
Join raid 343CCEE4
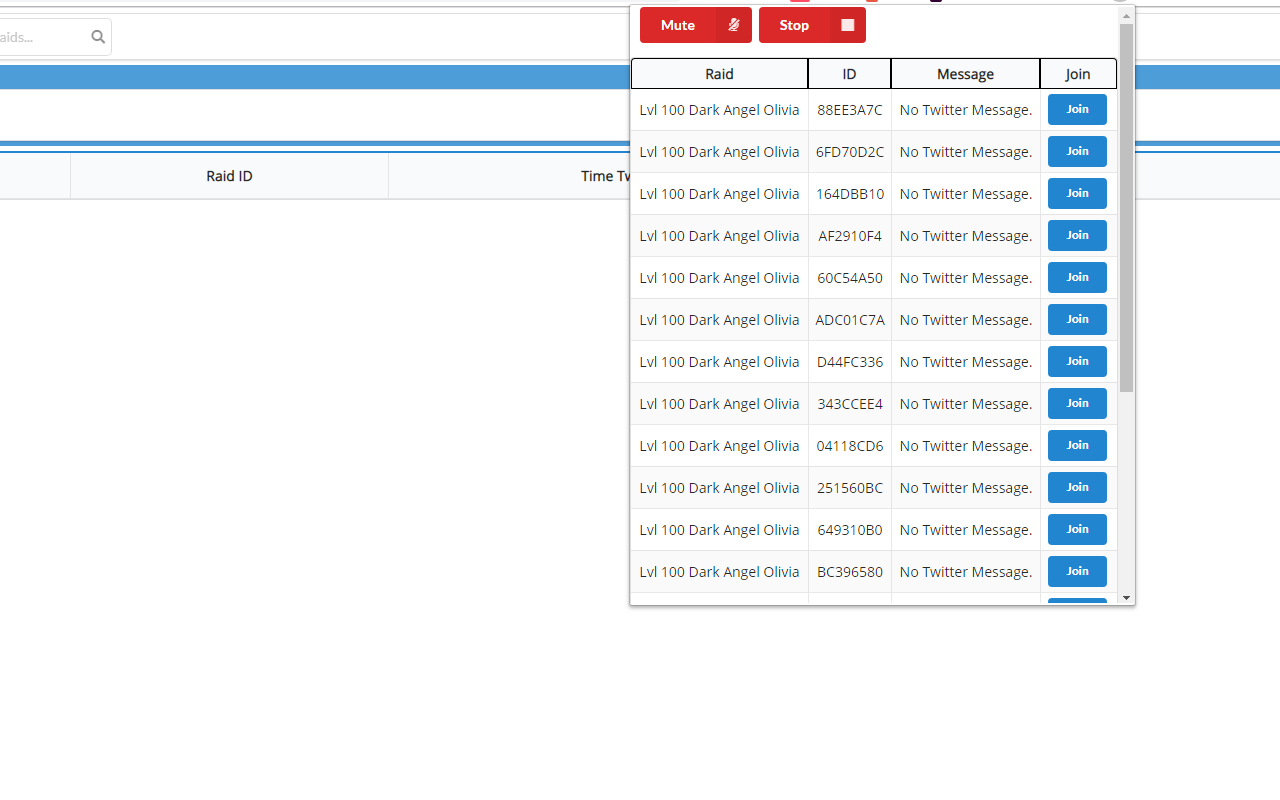pos(1077,403)
